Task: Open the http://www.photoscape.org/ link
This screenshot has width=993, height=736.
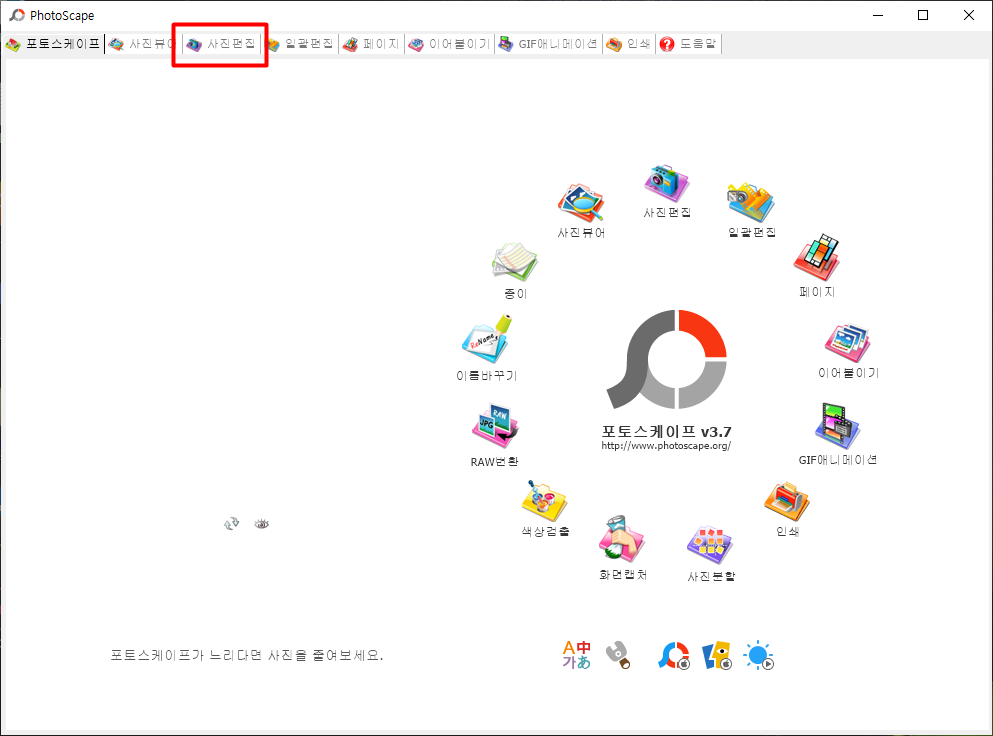Action: click(x=666, y=446)
